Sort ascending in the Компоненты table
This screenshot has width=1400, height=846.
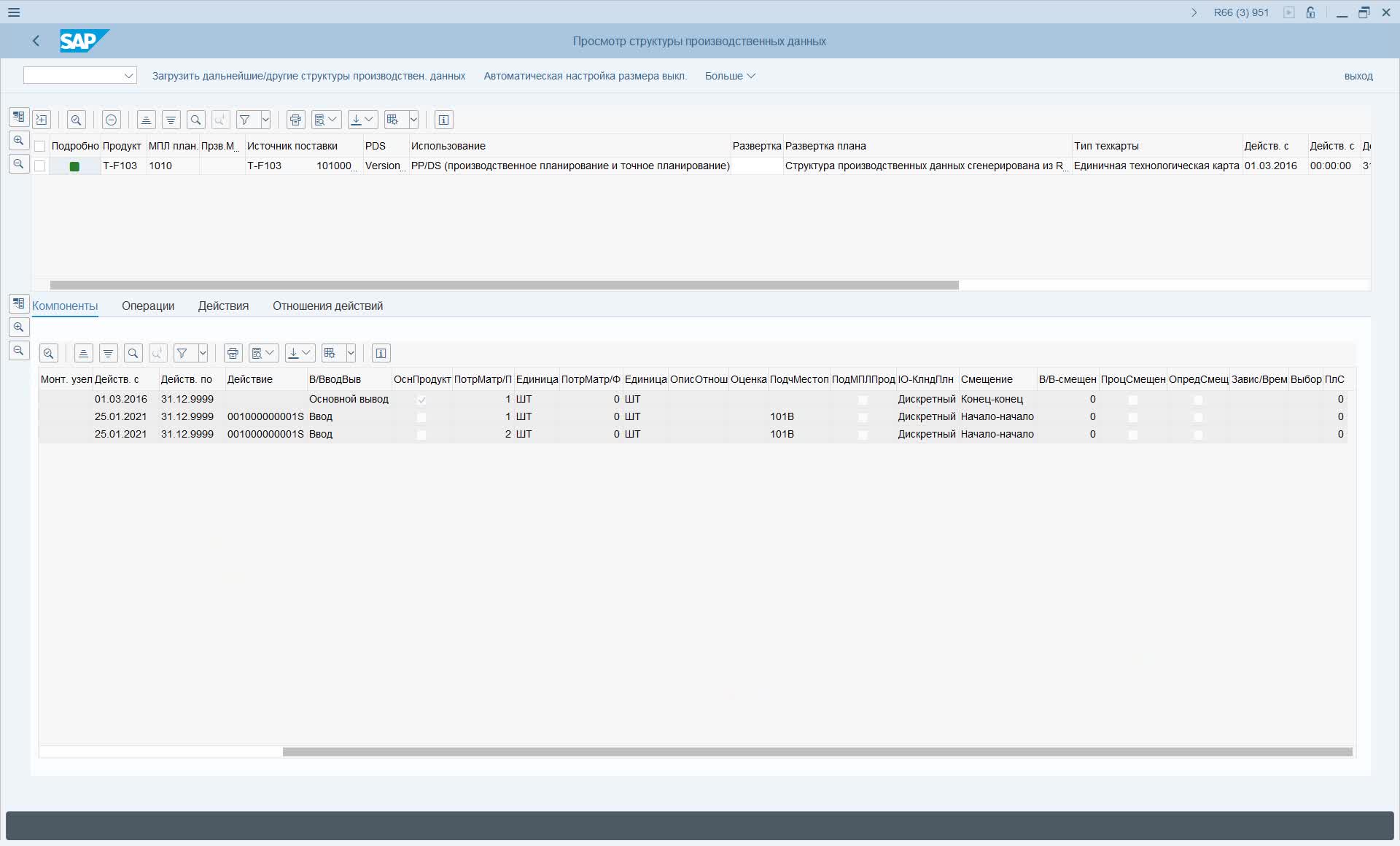[x=84, y=353]
